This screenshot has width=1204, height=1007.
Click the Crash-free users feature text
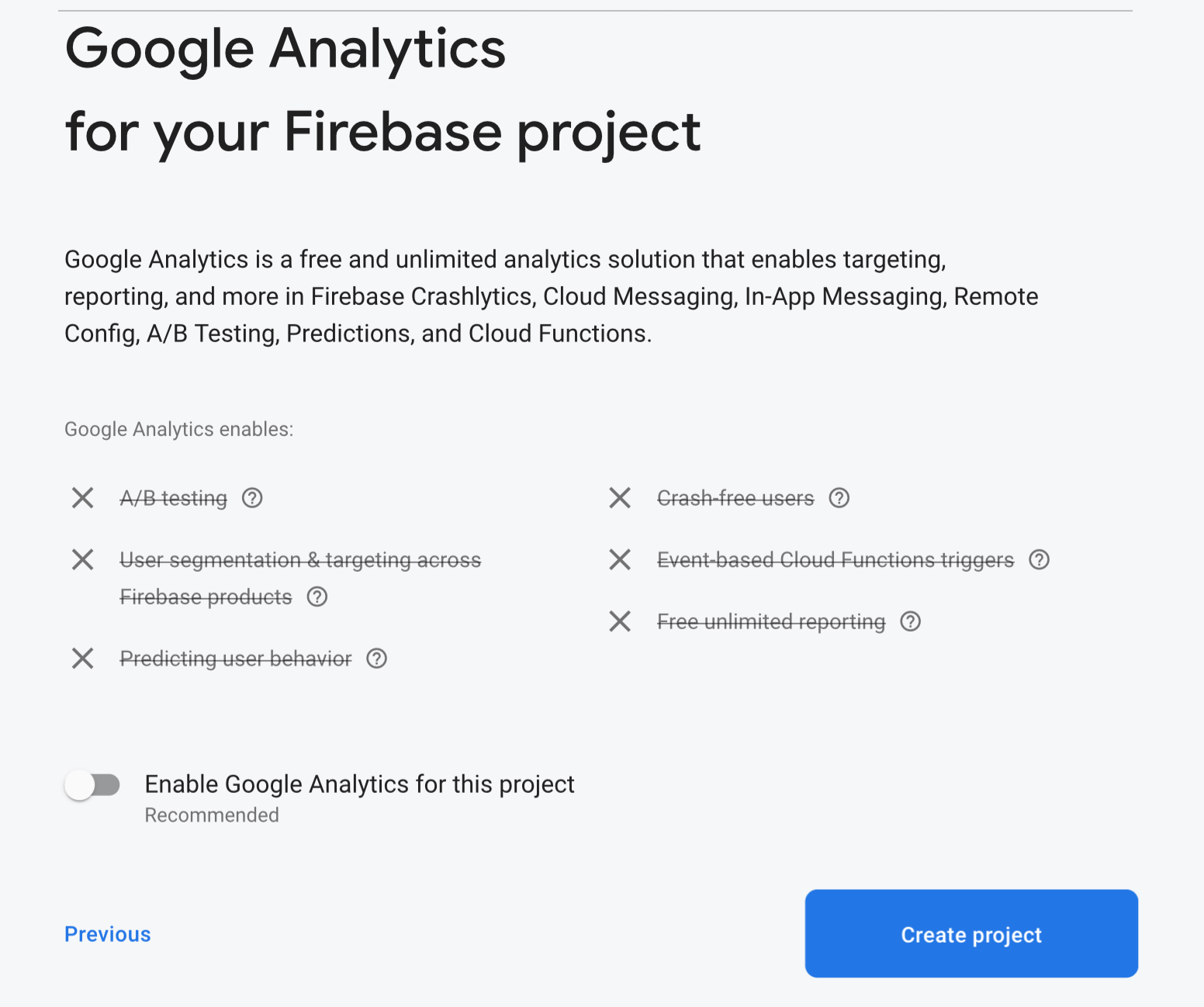click(735, 498)
